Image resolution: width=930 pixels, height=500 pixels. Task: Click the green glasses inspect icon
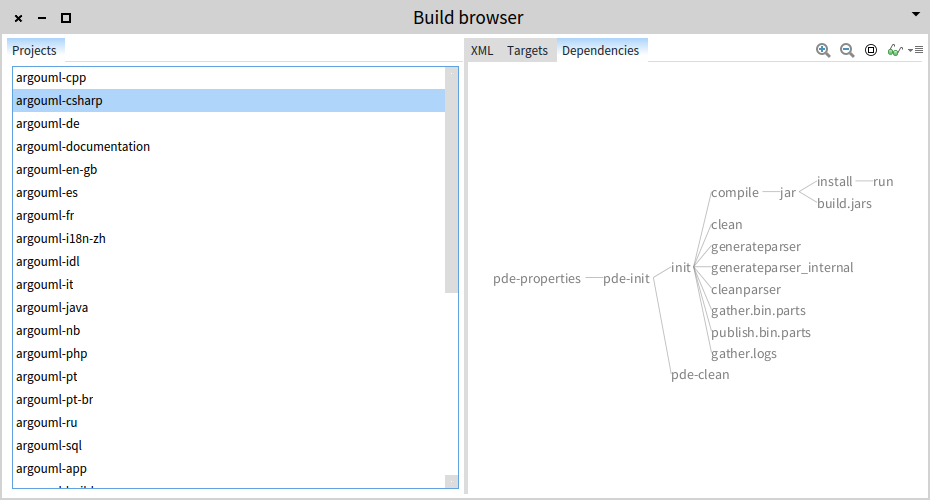[x=894, y=50]
